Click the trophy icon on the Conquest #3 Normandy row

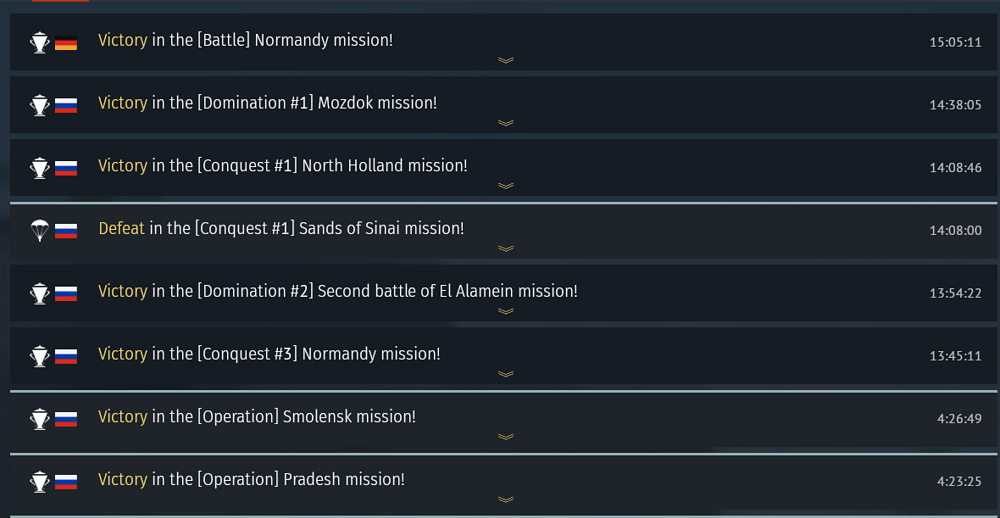tap(39, 356)
